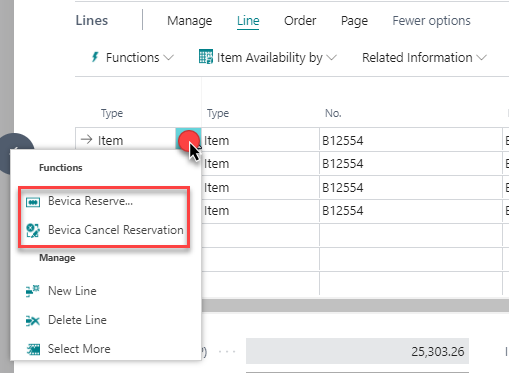Open the Order tab
The height and width of the screenshot is (373, 509).
click(300, 21)
